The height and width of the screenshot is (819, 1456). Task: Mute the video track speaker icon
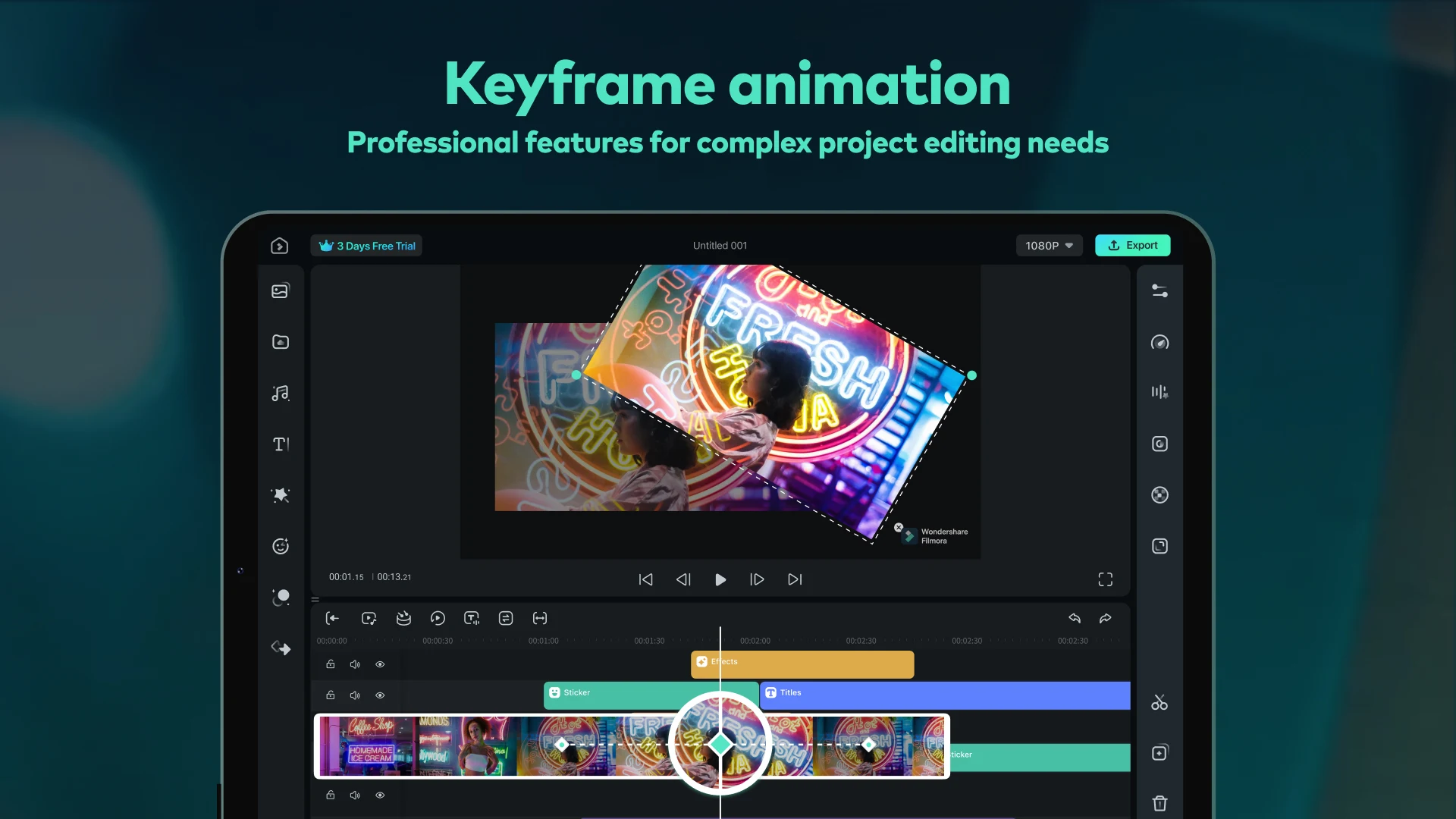click(x=355, y=795)
